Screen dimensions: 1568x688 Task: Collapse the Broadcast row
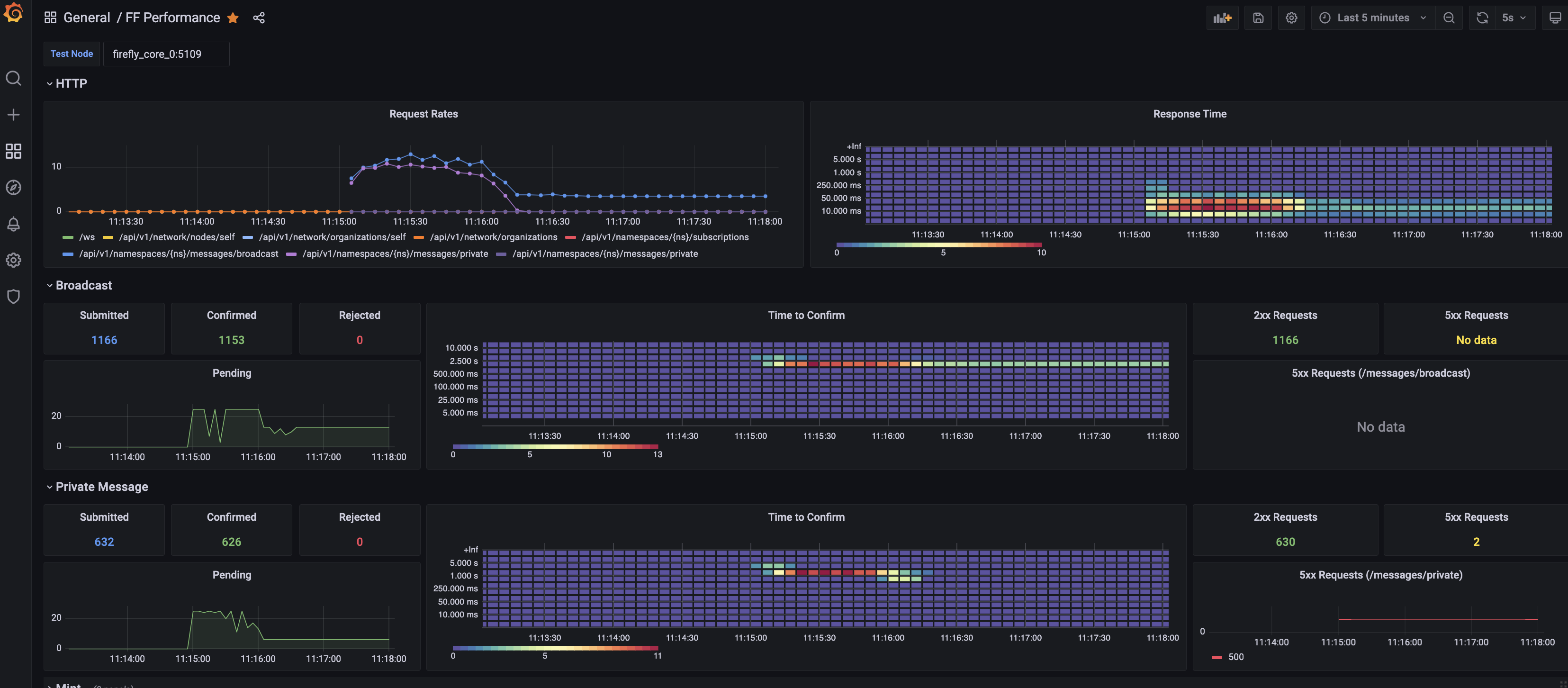[83, 286]
